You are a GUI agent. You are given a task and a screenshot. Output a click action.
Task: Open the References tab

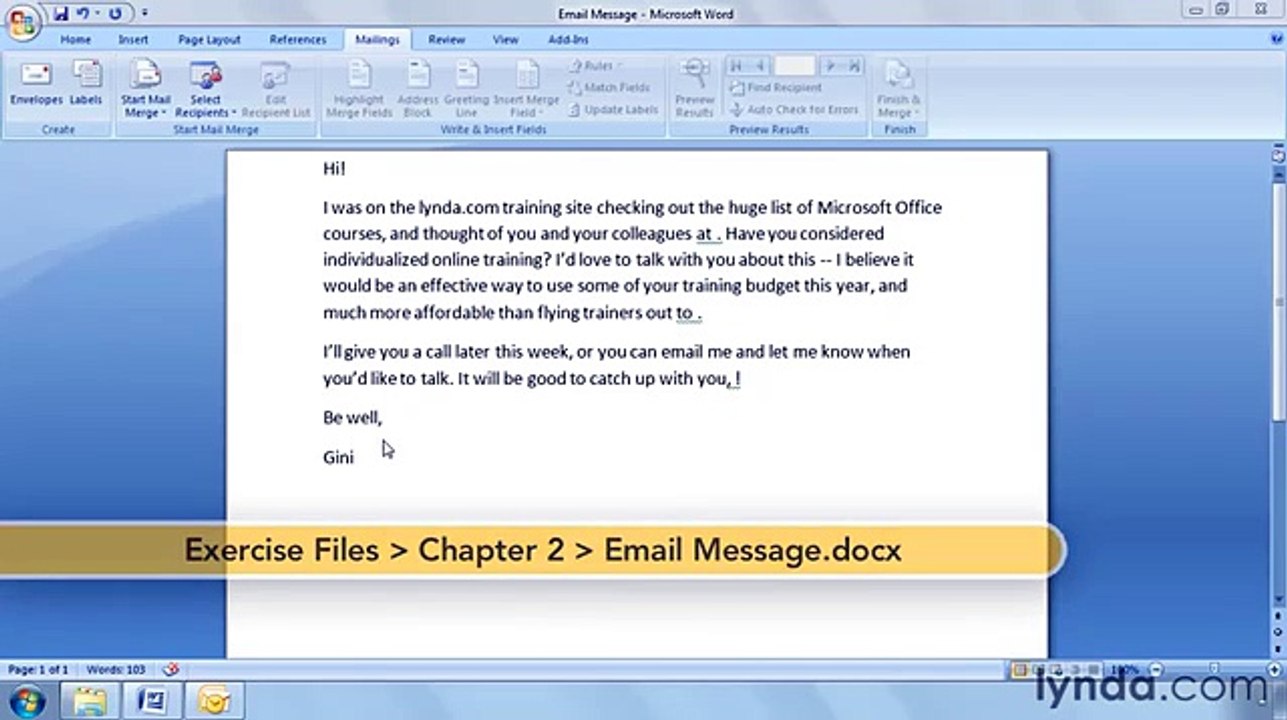click(298, 40)
